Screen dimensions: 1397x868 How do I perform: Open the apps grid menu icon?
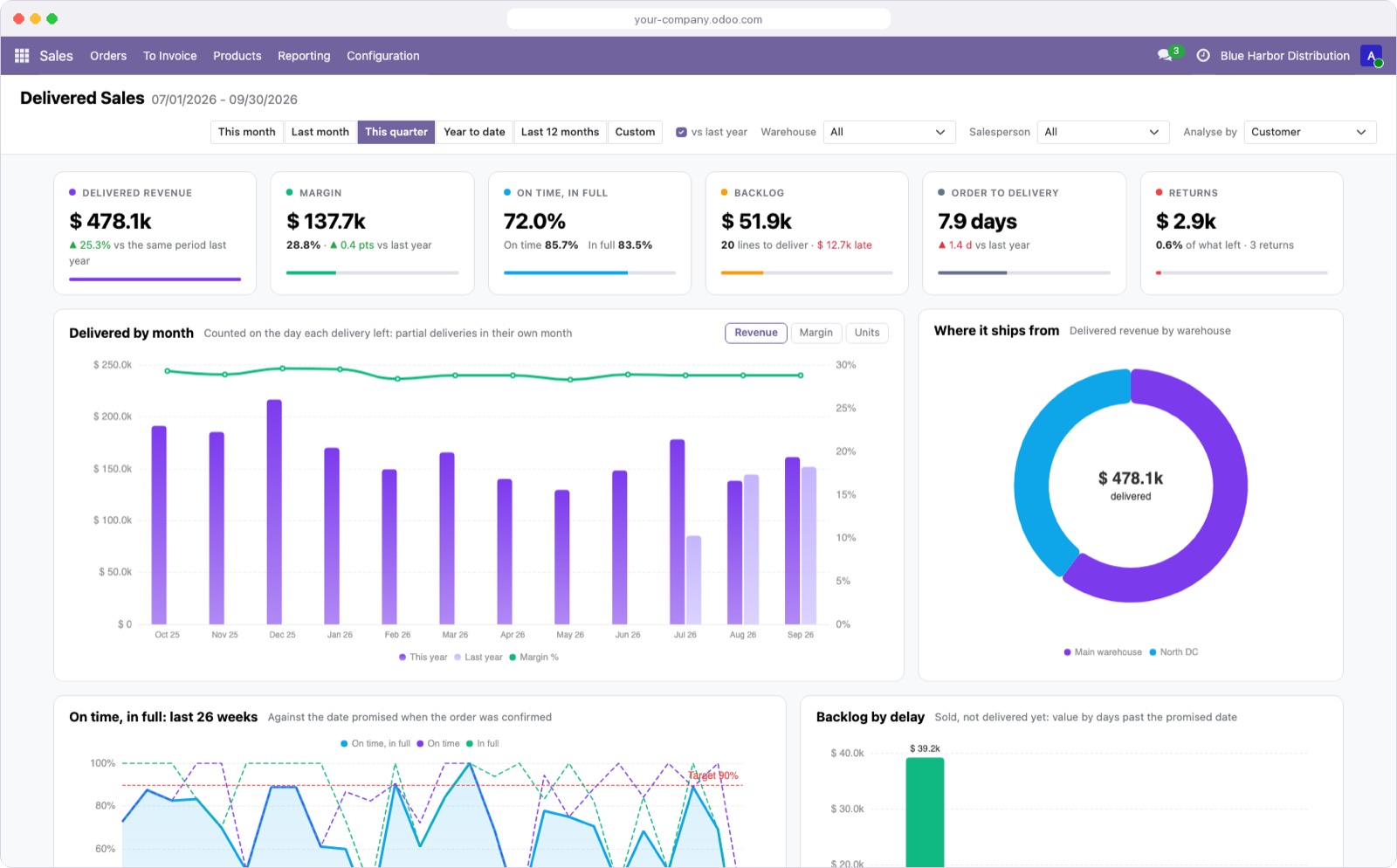(22, 55)
